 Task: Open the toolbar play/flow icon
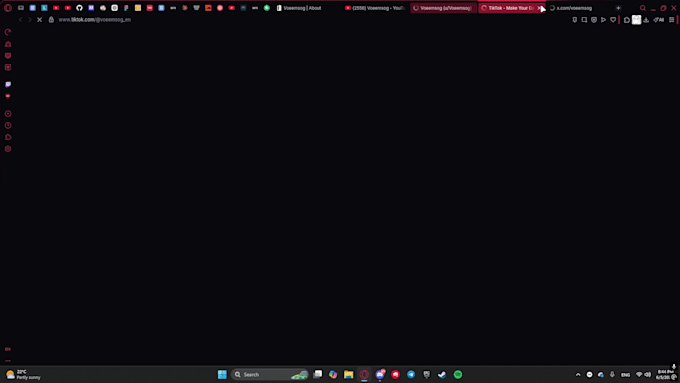click(603, 20)
